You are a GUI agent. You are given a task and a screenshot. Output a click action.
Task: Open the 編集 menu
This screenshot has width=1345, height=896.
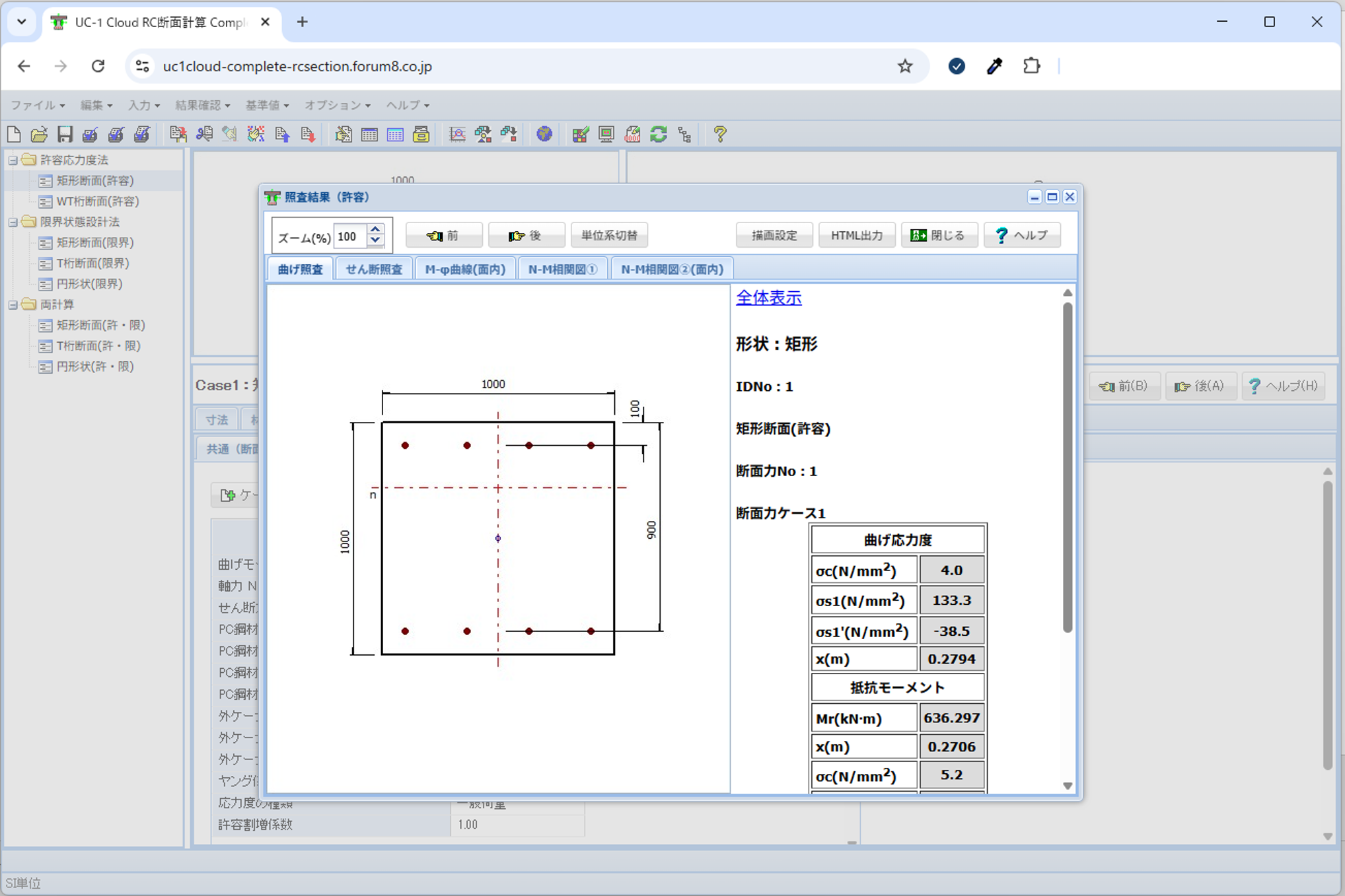(96, 105)
